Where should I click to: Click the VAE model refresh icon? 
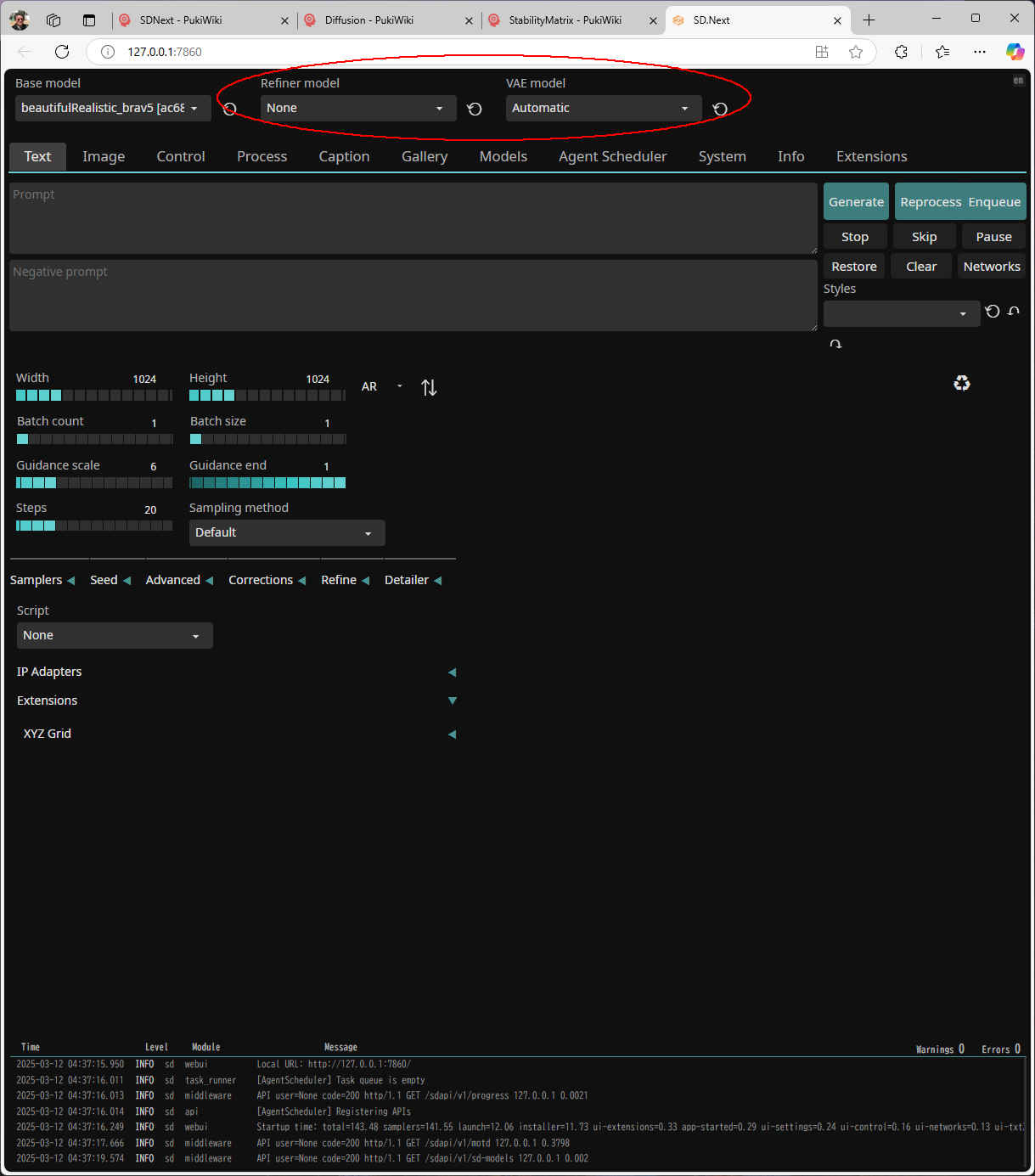[x=720, y=109]
